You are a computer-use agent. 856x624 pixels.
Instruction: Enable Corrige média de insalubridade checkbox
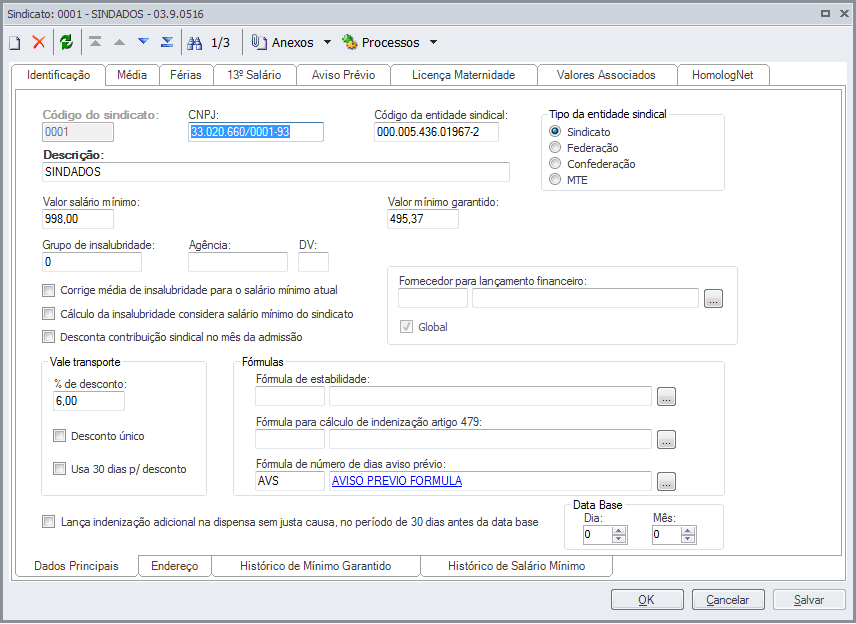click(49, 290)
